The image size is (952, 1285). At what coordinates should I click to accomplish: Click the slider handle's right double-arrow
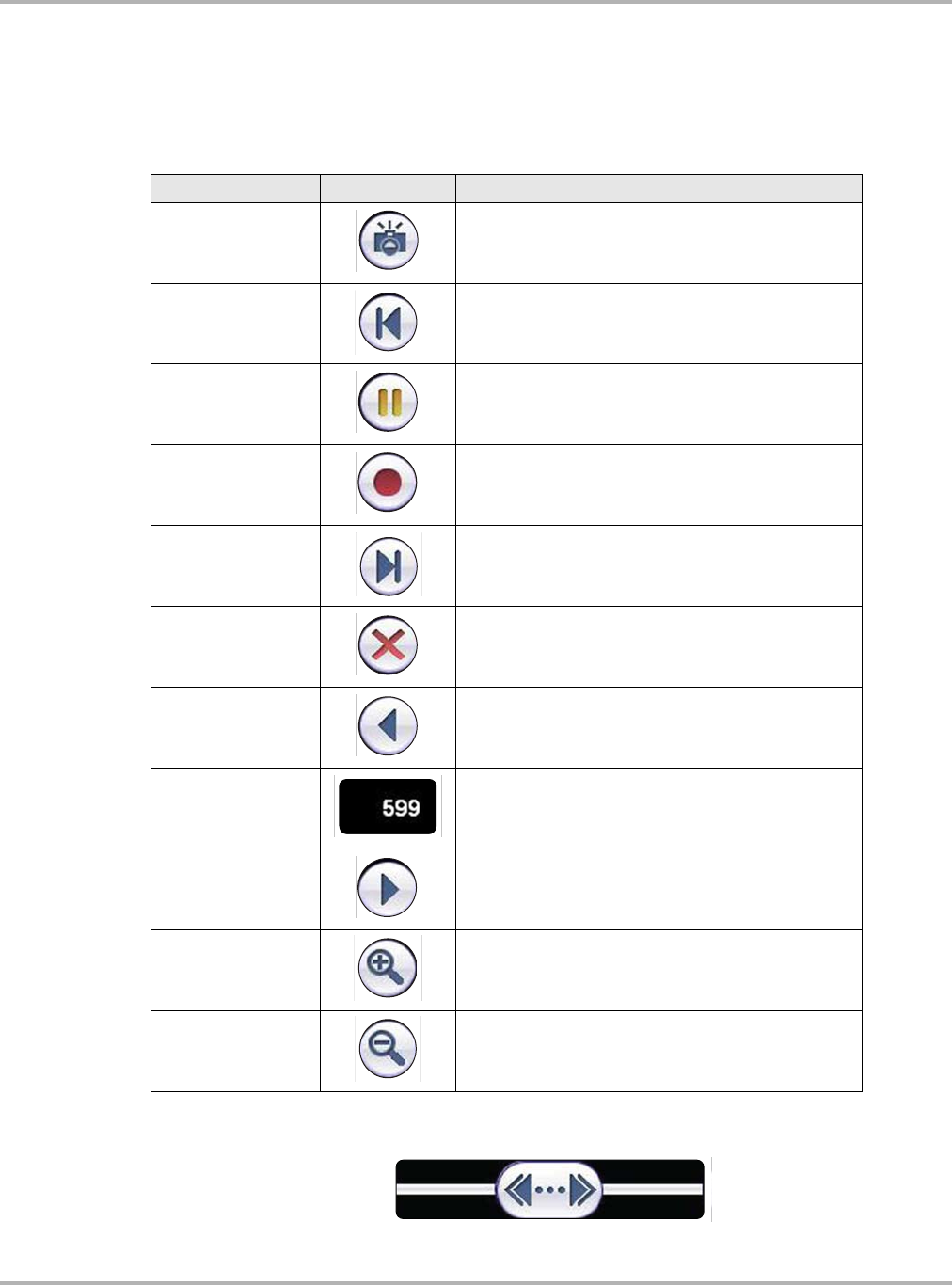click(582, 1190)
